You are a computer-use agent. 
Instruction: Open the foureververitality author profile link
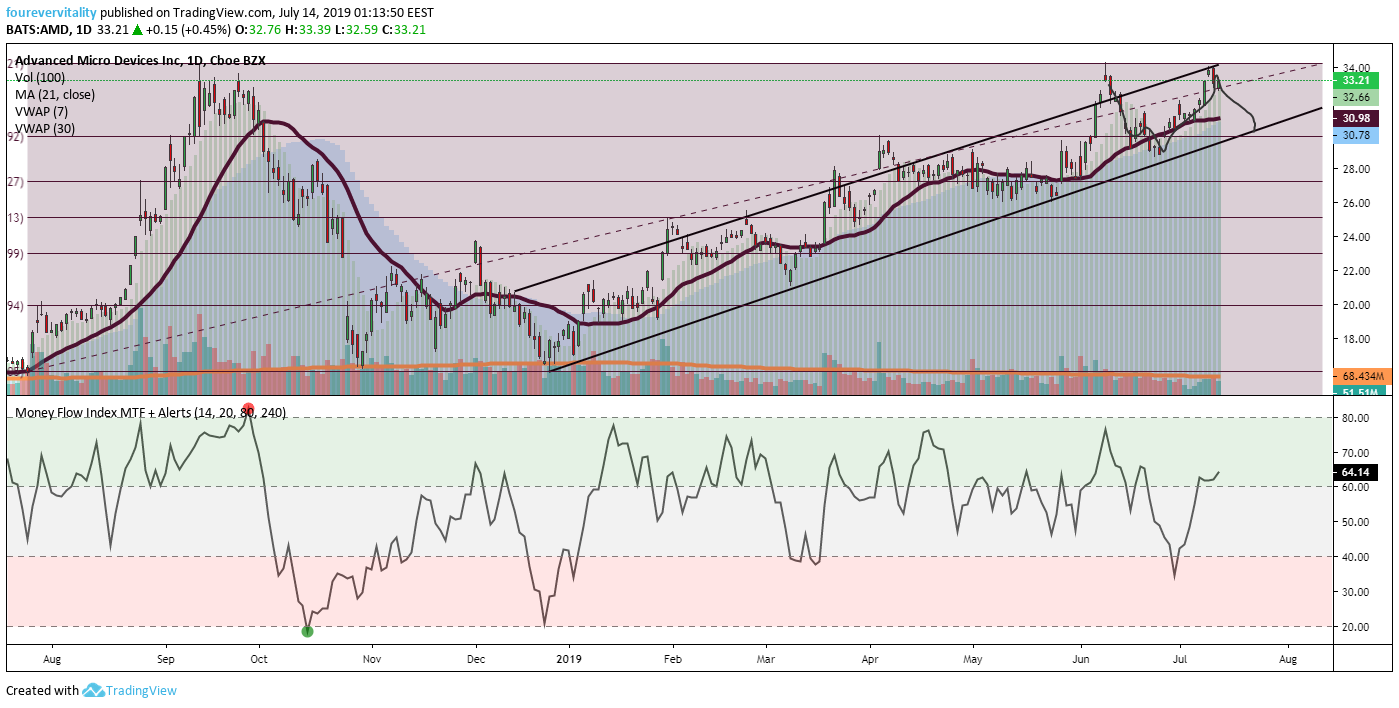[x=52, y=12]
